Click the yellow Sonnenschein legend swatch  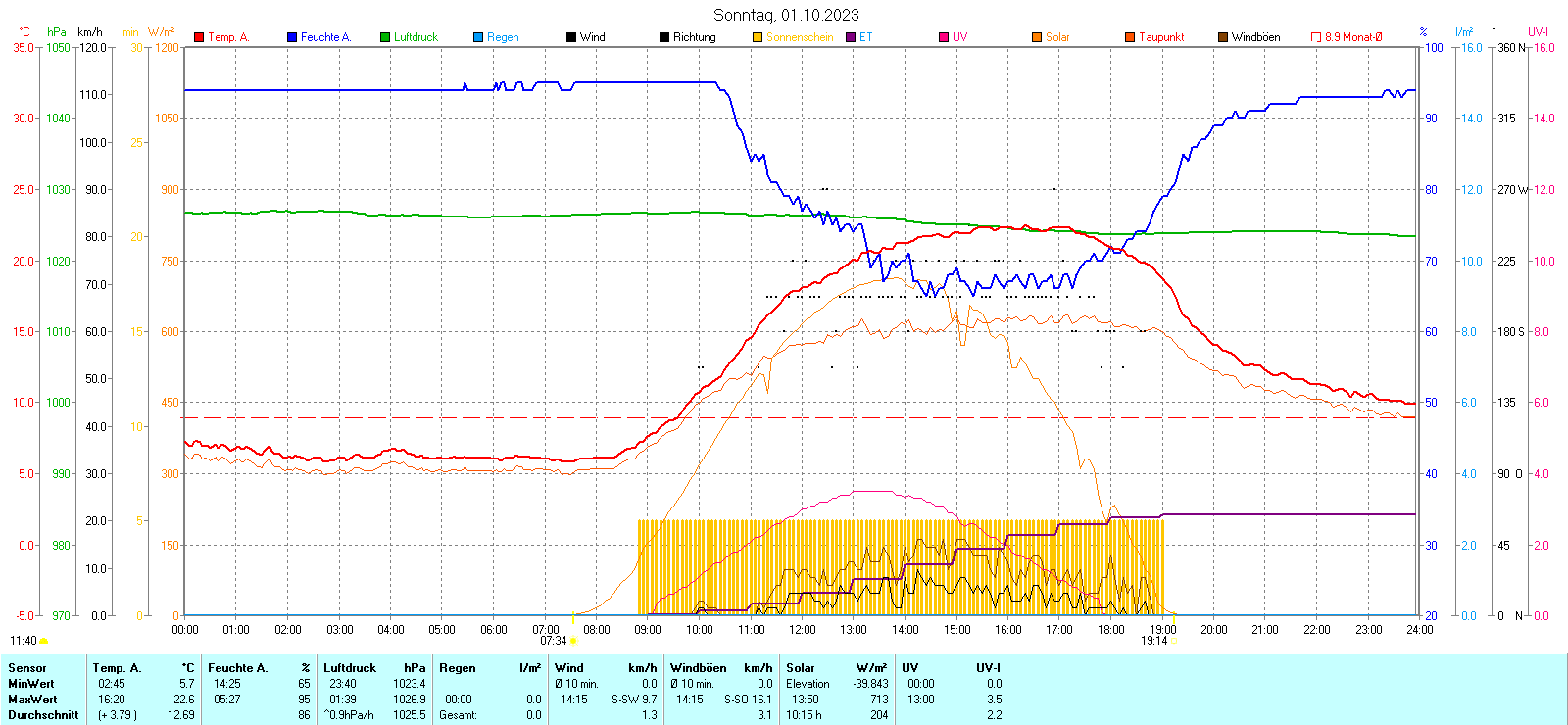click(x=758, y=37)
